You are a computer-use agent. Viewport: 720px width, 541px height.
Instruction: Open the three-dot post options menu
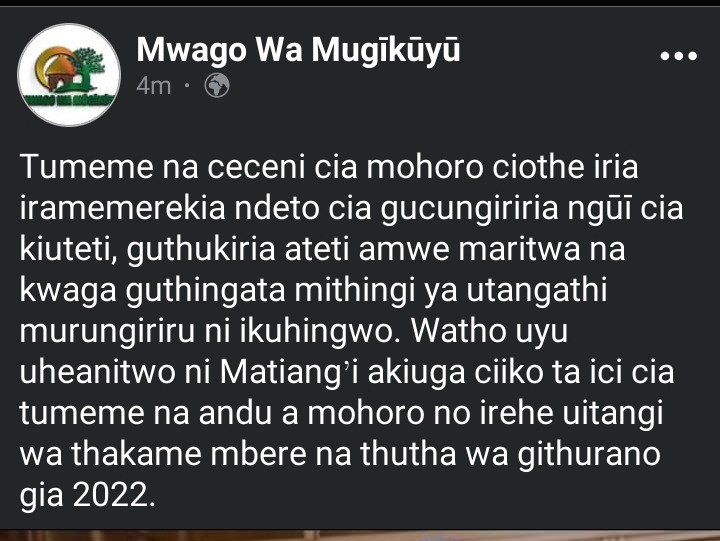(678, 56)
